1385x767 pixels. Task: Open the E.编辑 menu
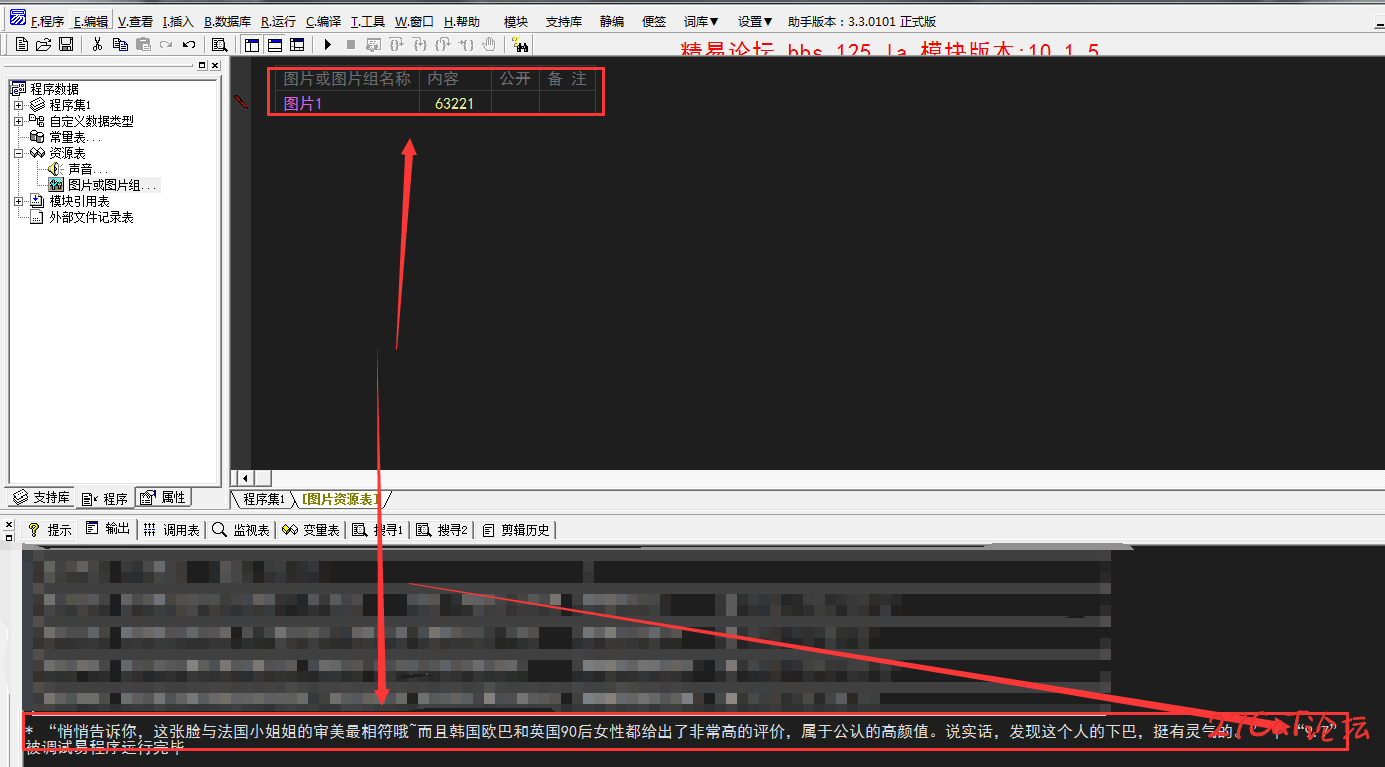91,21
